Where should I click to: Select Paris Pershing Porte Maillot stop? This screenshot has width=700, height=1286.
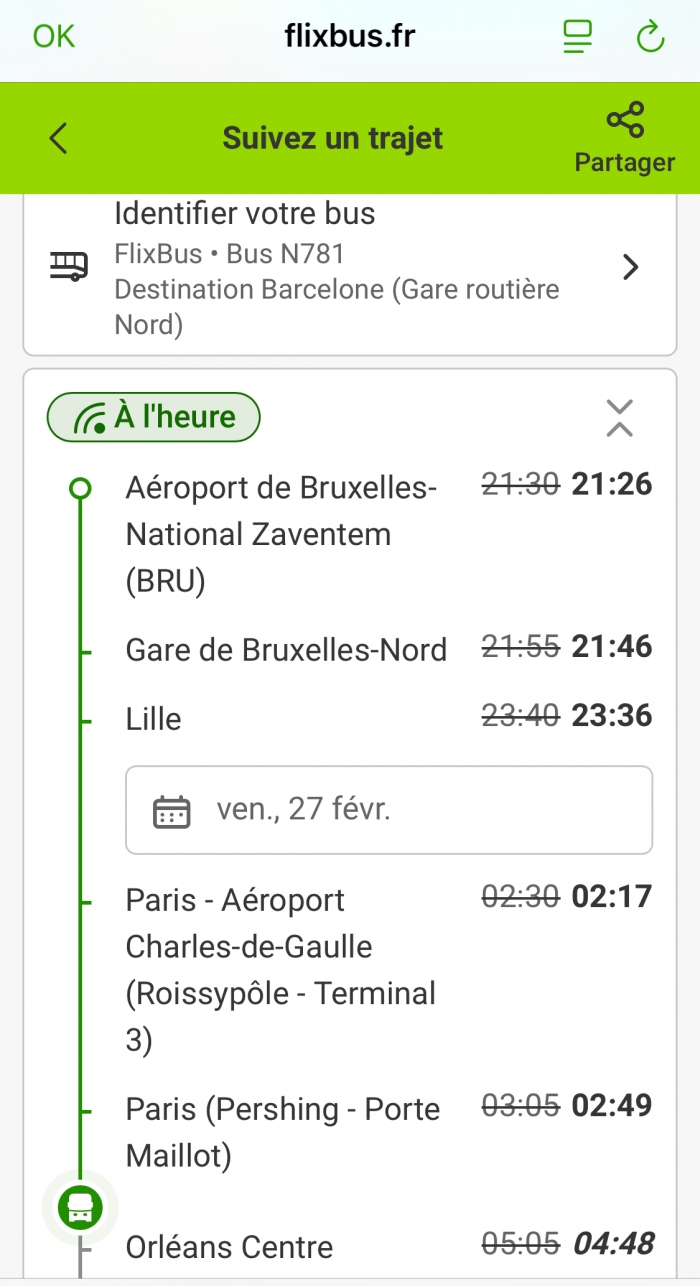pos(283,1132)
